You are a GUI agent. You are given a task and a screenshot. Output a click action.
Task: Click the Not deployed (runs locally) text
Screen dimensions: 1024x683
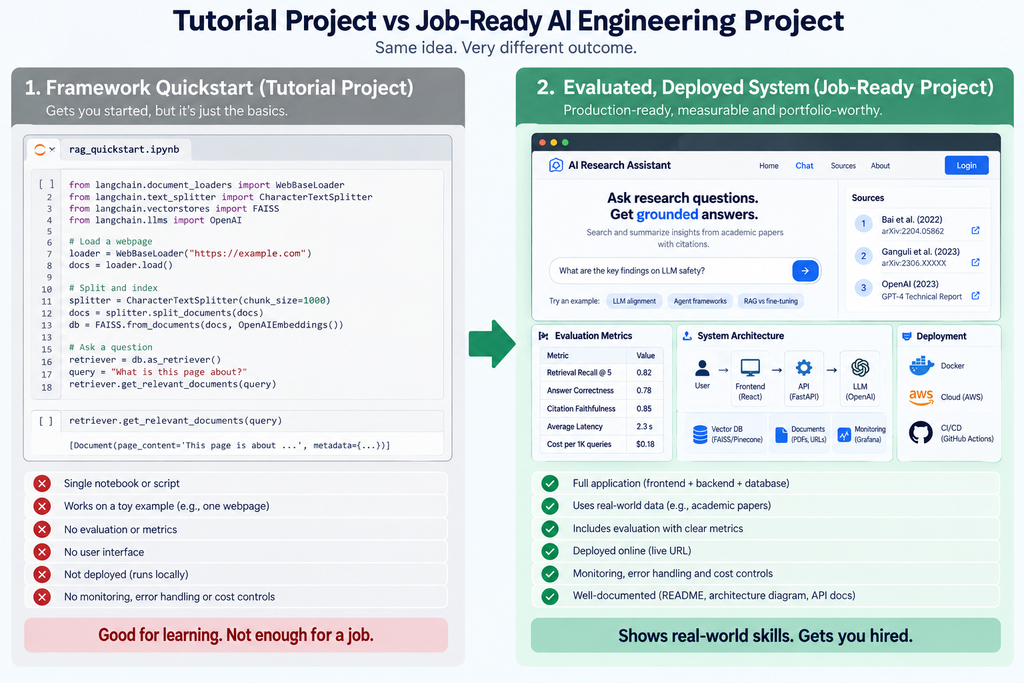(126, 575)
